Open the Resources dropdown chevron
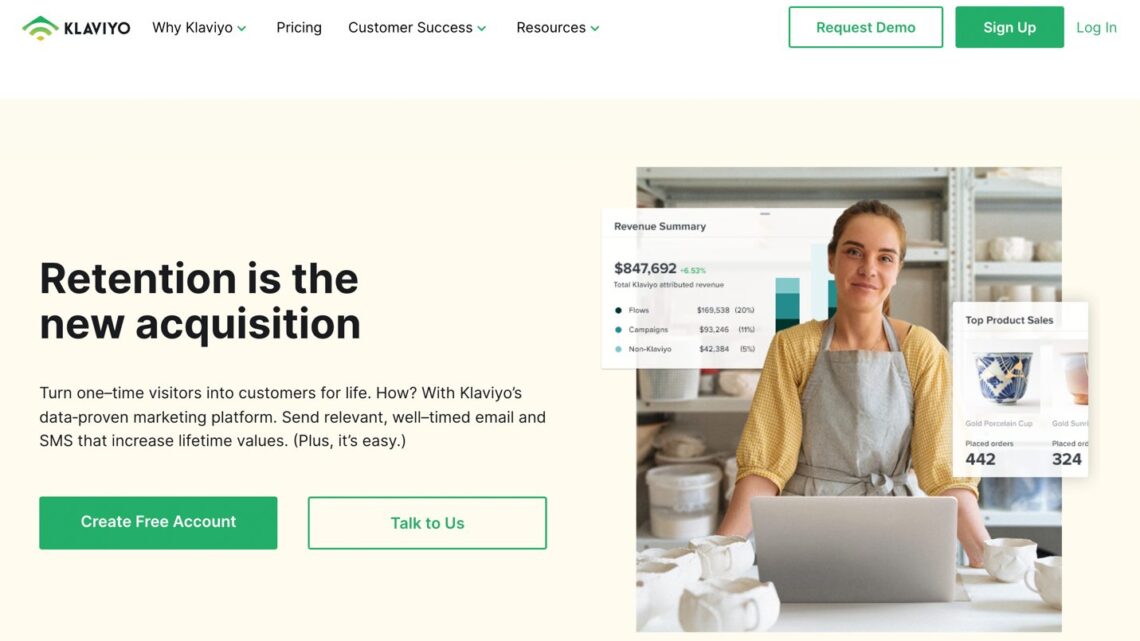The height and width of the screenshot is (641, 1140). pos(595,28)
